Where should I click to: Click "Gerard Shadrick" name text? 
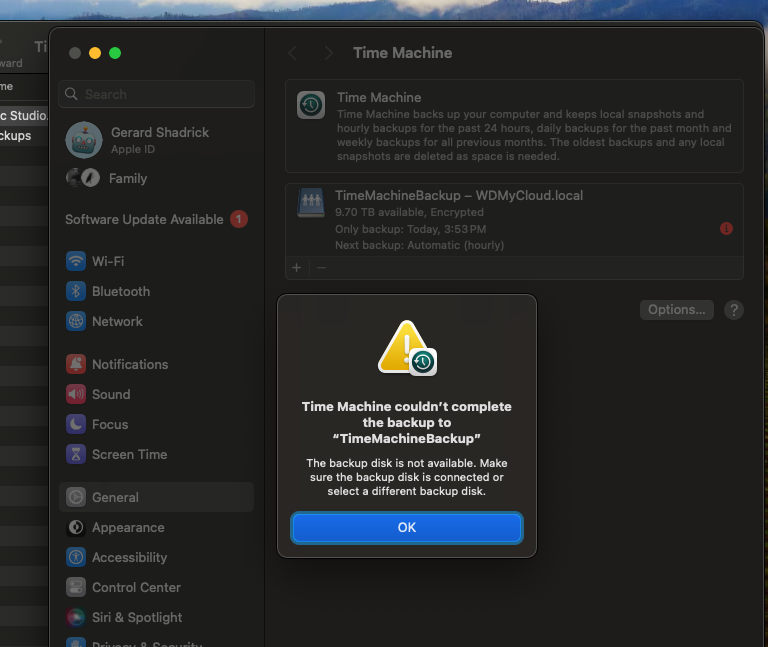coord(160,132)
